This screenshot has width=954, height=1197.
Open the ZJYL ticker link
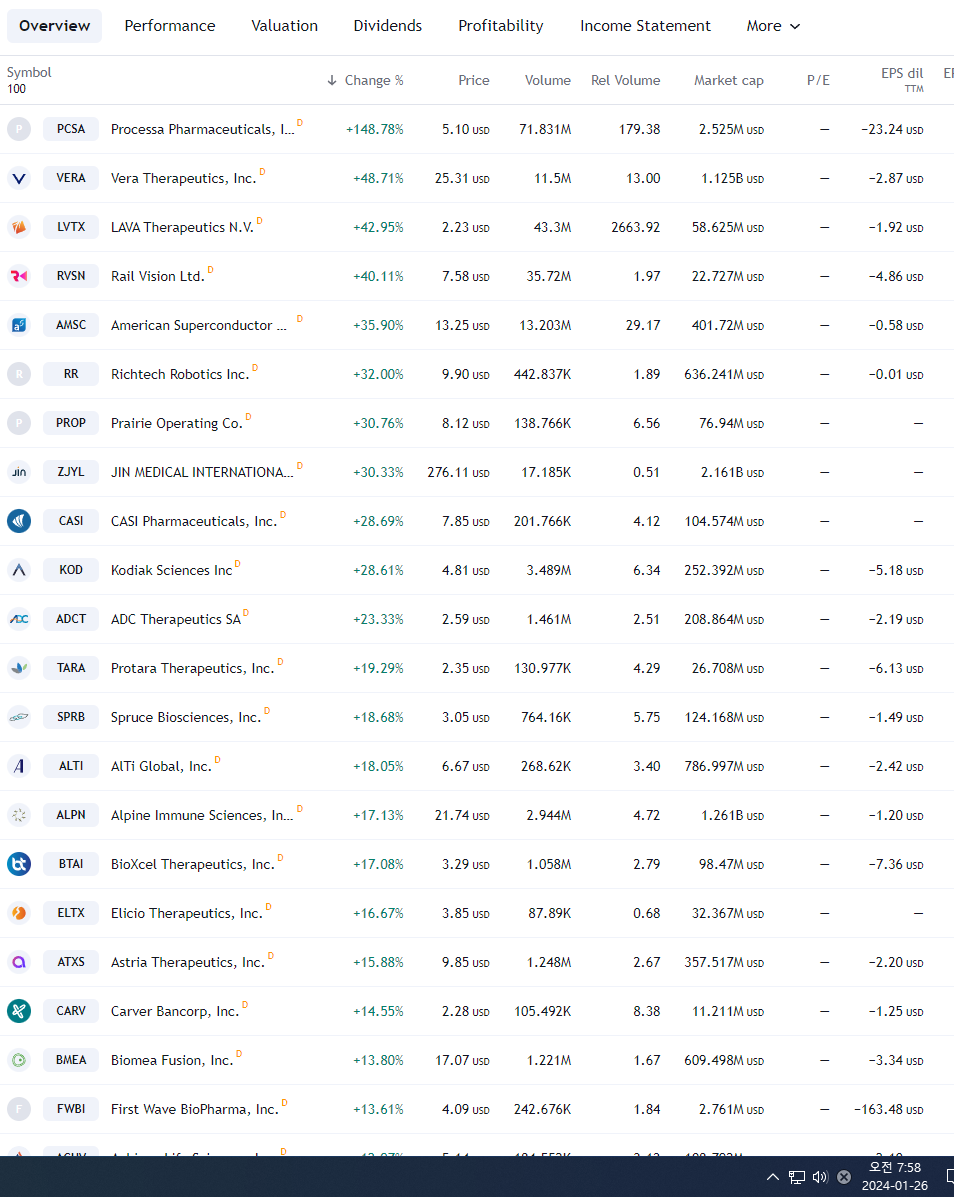tap(71, 472)
